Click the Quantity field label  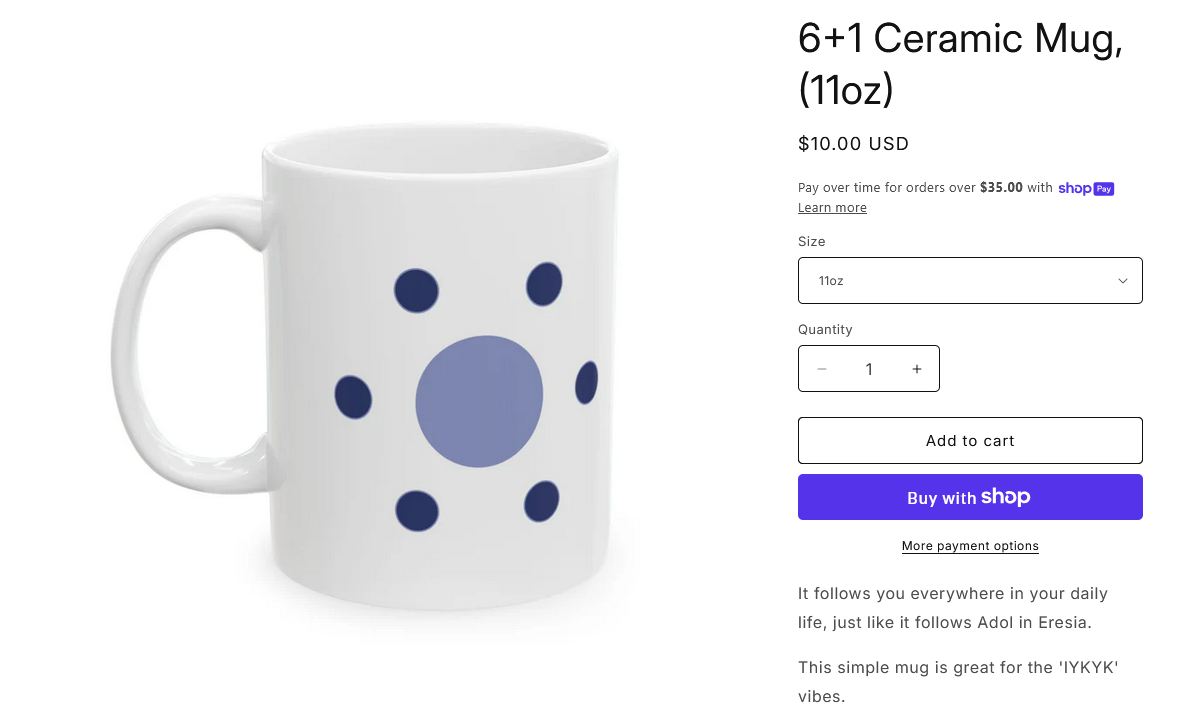825,329
